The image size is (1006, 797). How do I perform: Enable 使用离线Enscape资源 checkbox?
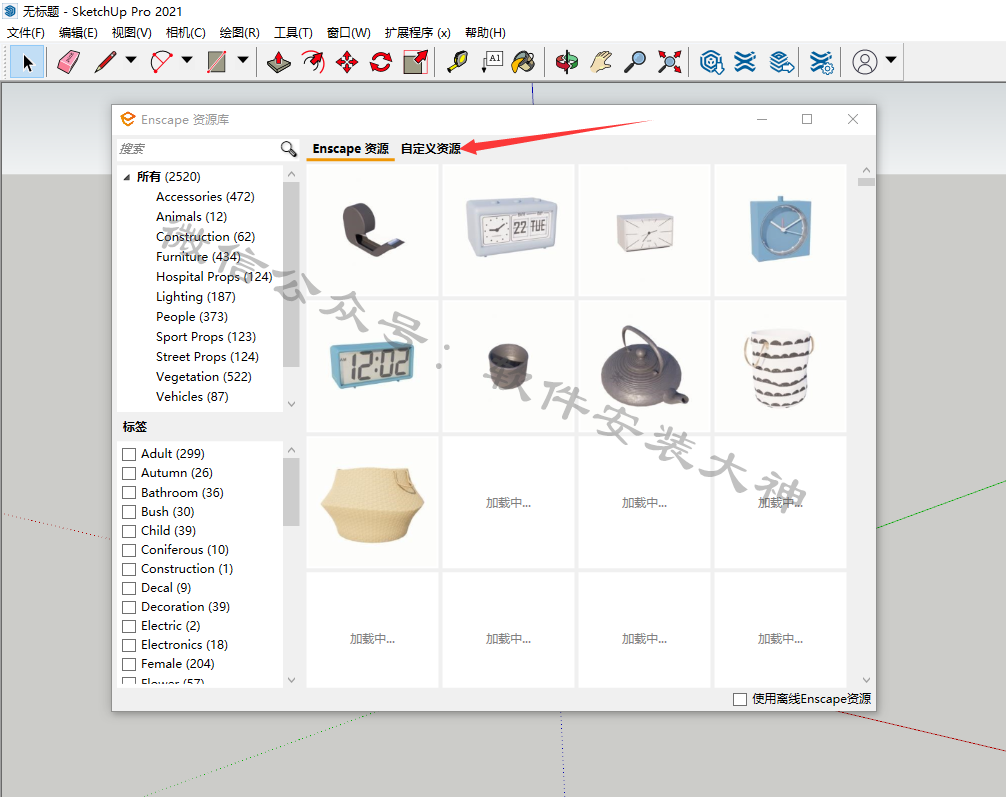click(740, 699)
